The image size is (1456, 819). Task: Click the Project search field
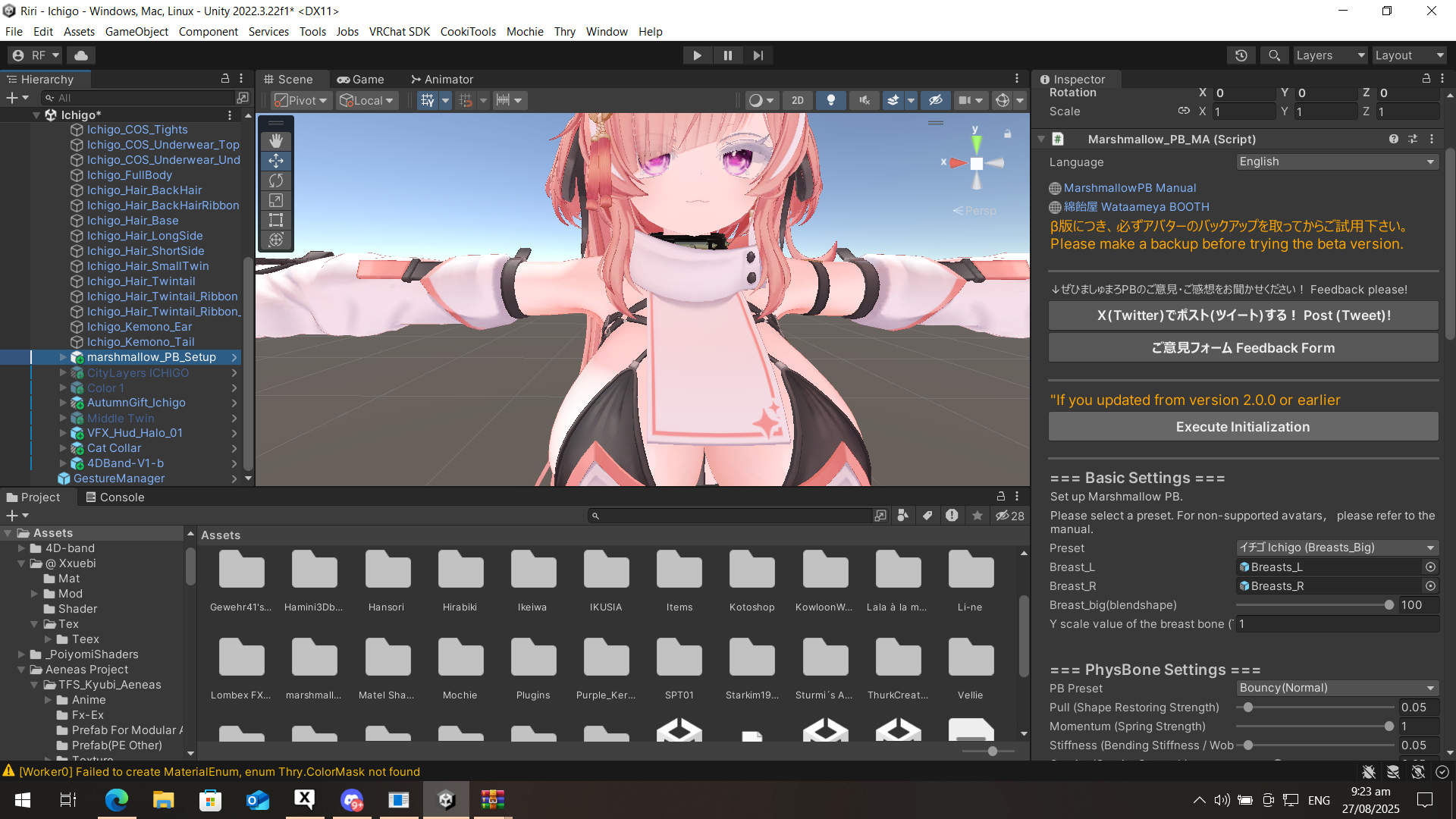[731, 516]
